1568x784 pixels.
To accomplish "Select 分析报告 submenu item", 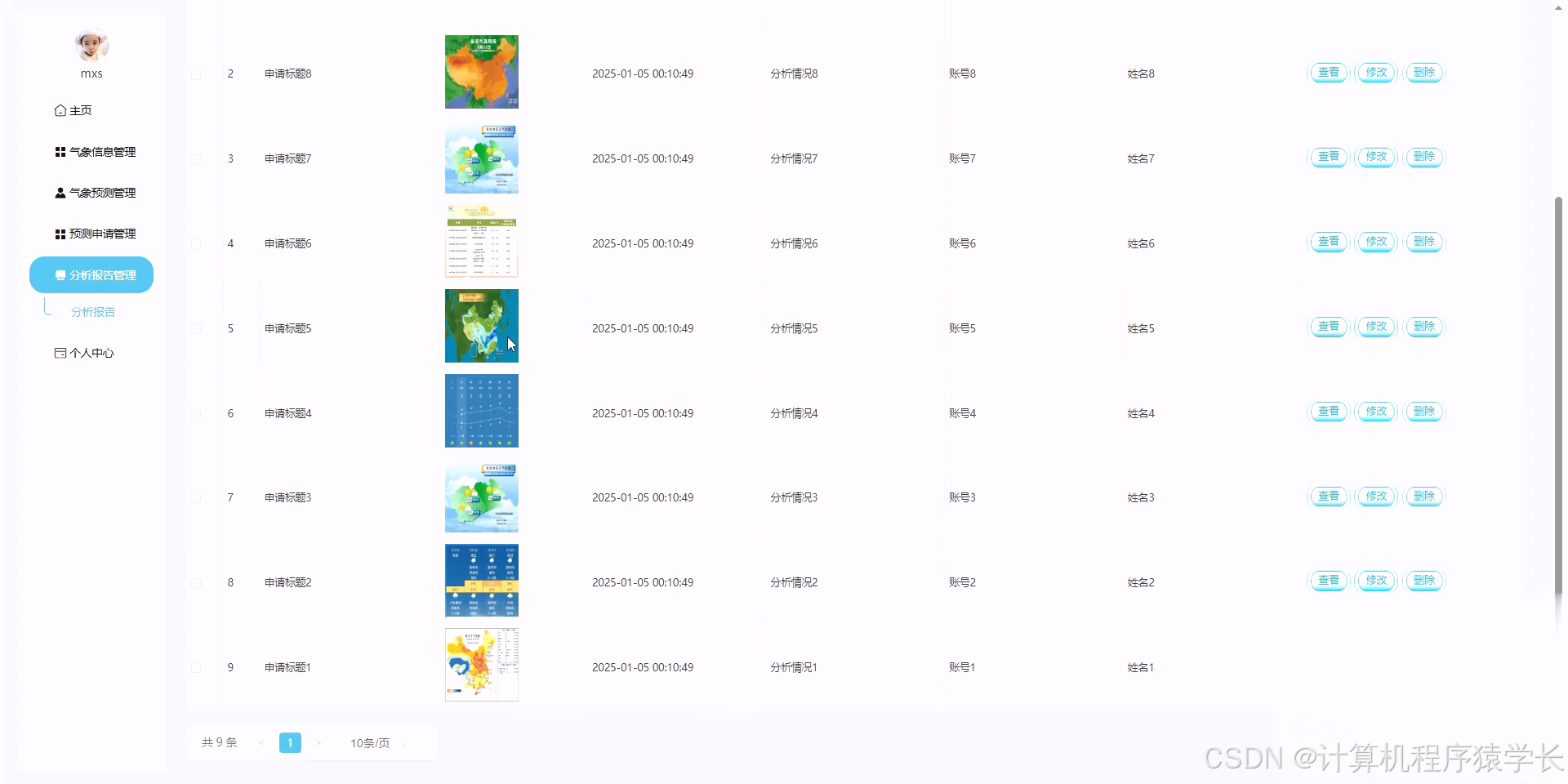I will pos(92,311).
